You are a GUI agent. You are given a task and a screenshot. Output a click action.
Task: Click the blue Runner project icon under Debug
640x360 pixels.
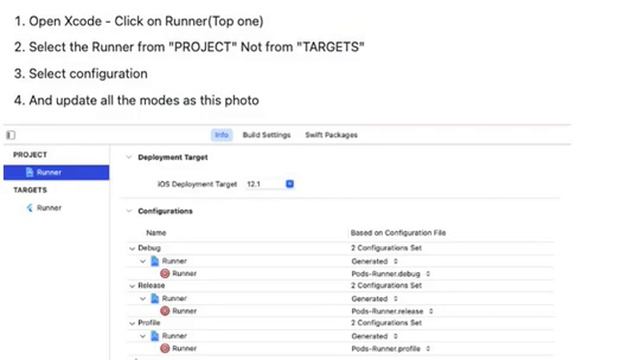(155, 261)
